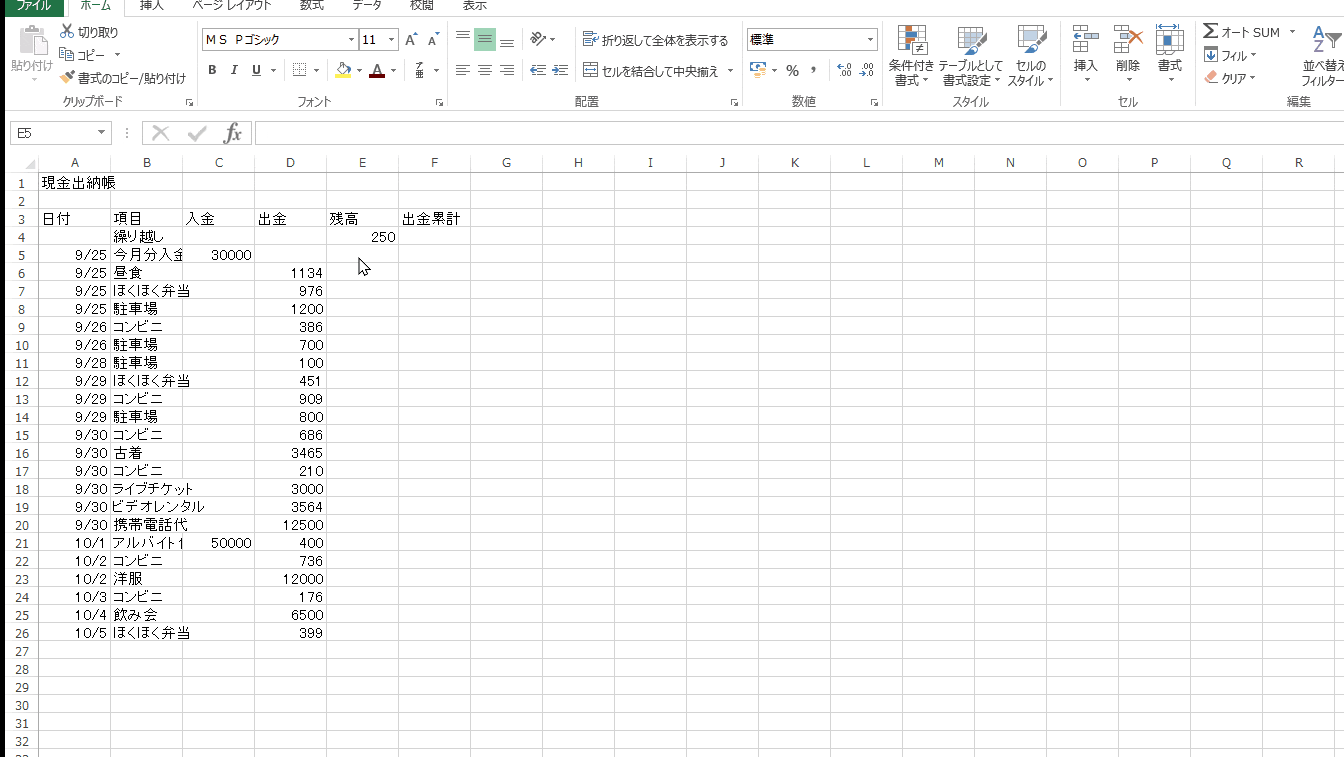The width and height of the screenshot is (1344, 757).
Task: Toggle center horizontal alignment
Action: tap(485, 70)
